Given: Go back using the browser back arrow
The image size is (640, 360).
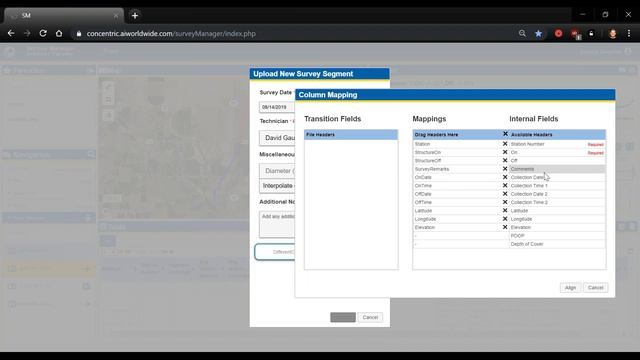Looking at the screenshot, I should click(11, 33).
